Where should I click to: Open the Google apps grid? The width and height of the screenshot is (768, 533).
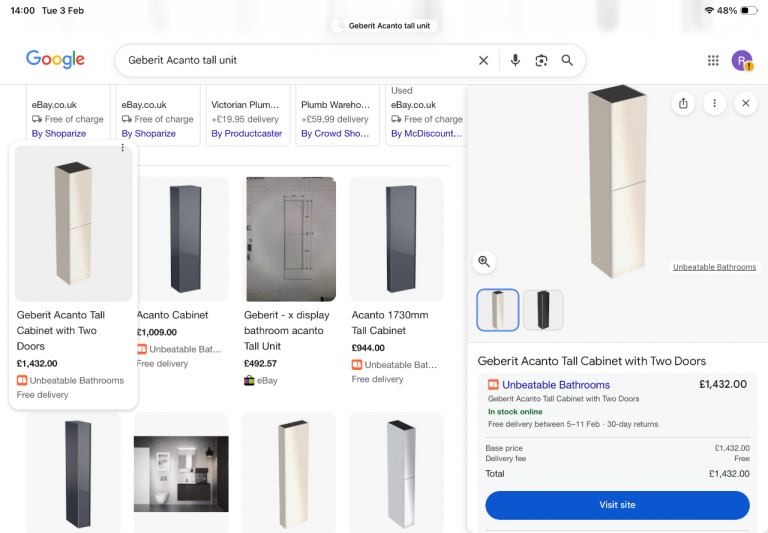point(713,60)
